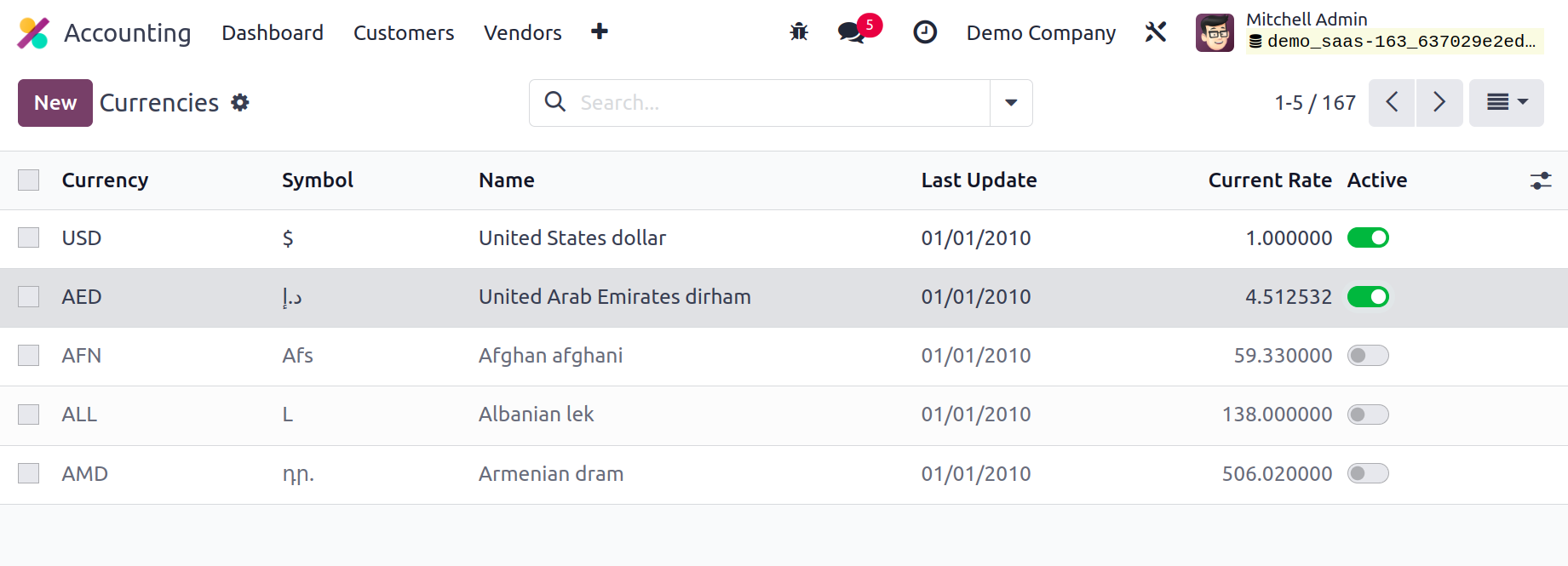Tick the AED row checkbox

tap(29, 297)
